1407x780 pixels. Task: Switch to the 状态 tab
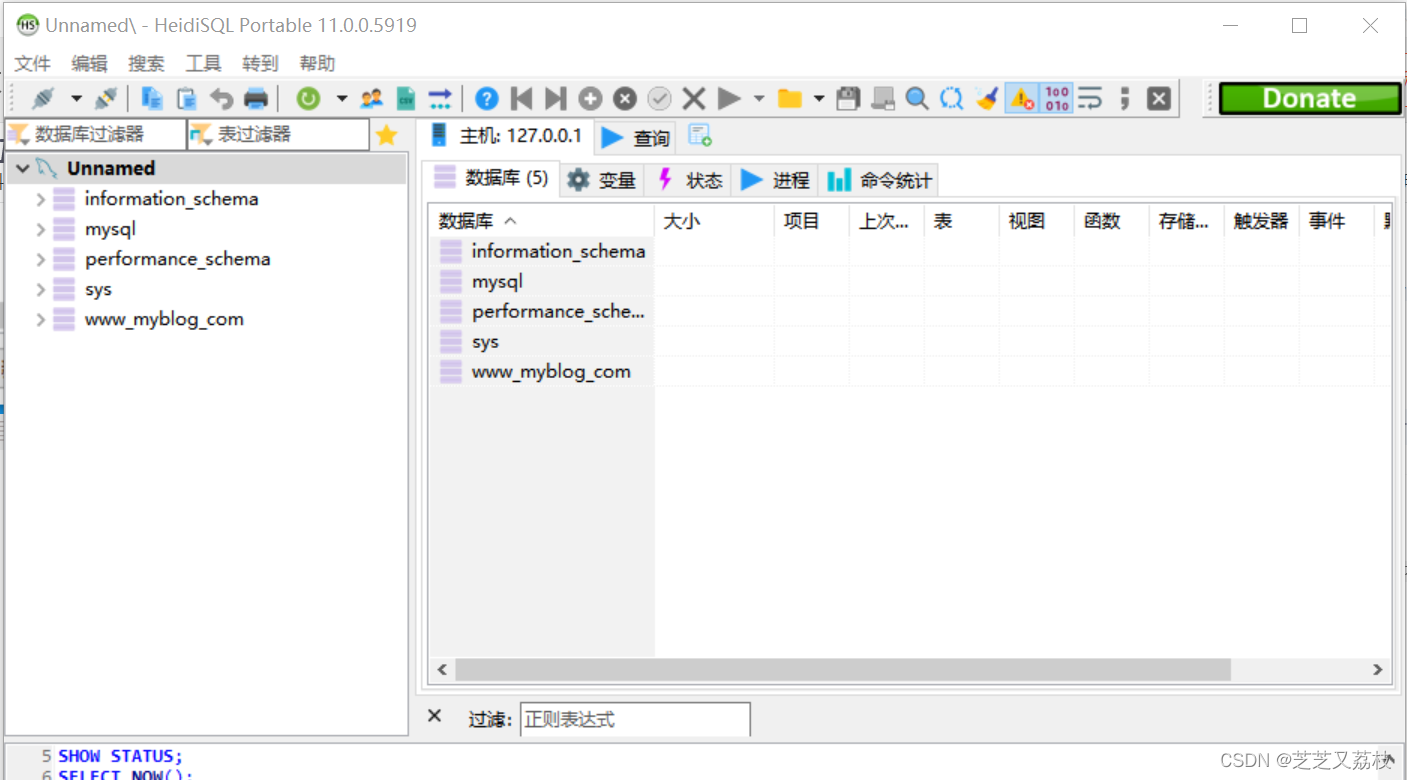click(x=689, y=180)
